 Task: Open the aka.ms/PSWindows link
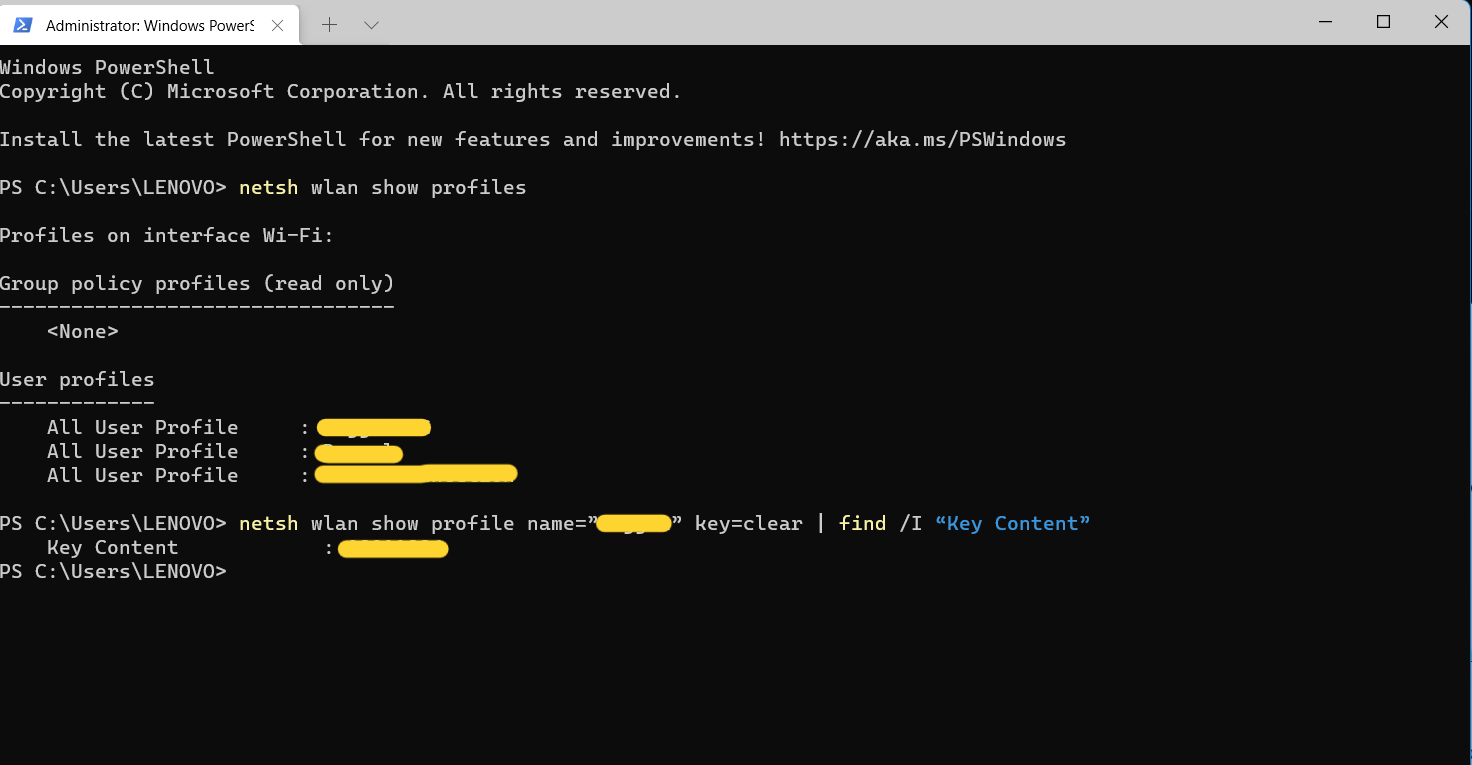pyautogui.click(x=922, y=139)
